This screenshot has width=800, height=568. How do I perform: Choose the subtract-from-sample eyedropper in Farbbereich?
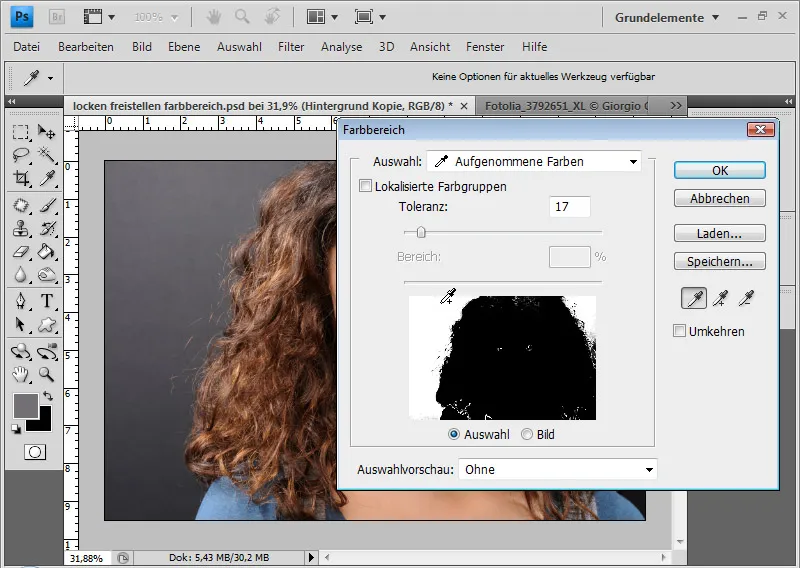(746, 299)
